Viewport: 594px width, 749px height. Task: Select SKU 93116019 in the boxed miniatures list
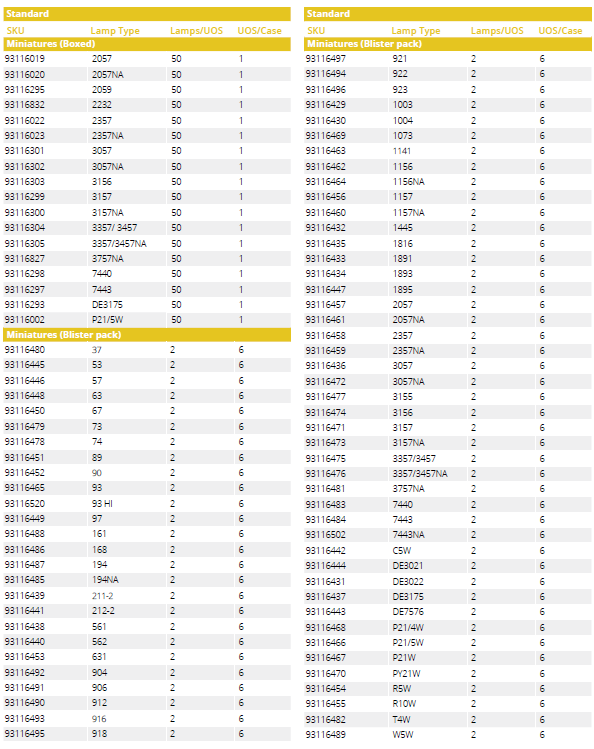tap(25, 59)
